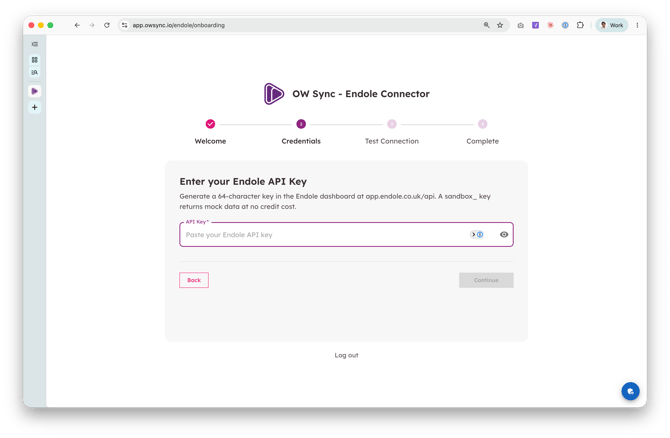The width and height of the screenshot is (670, 438).
Task: Toggle API key visibility eye
Action: [504, 235]
